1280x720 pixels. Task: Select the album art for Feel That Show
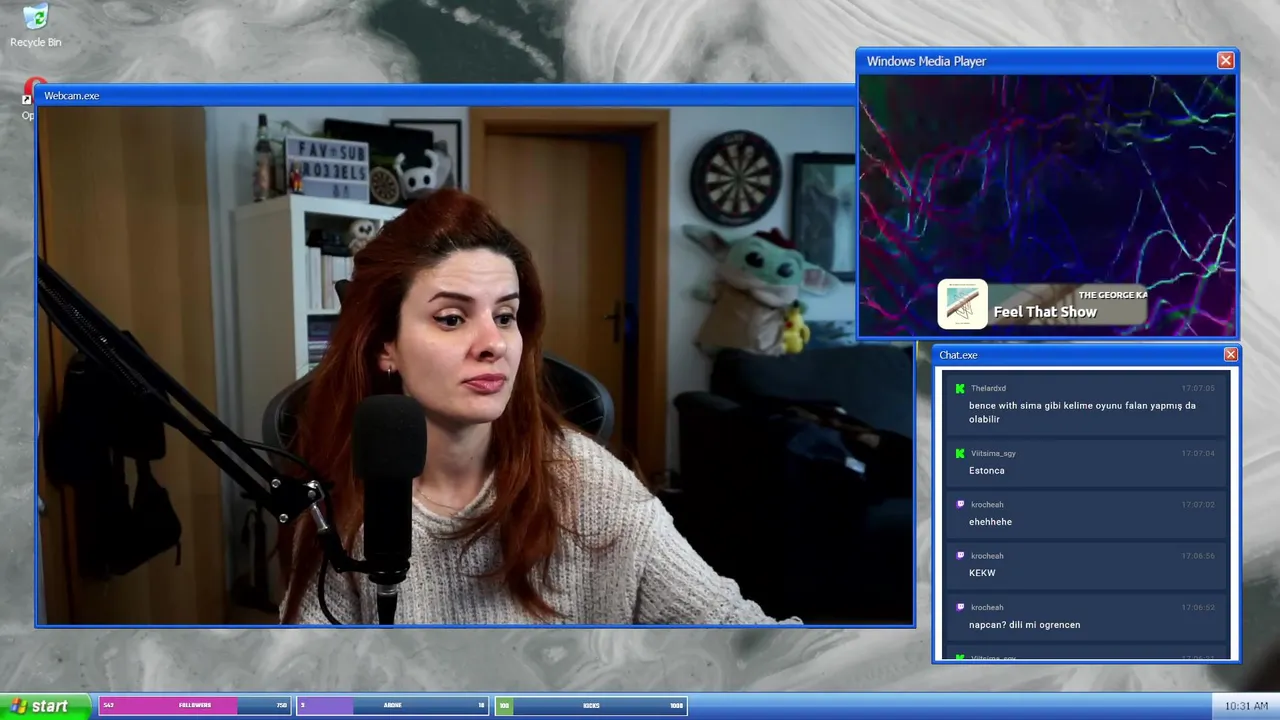(x=962, y=304)
